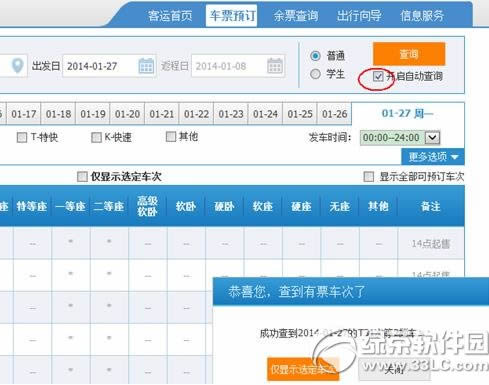Click the 特等座 column header

pyautogui.click(x=32, y=206)
